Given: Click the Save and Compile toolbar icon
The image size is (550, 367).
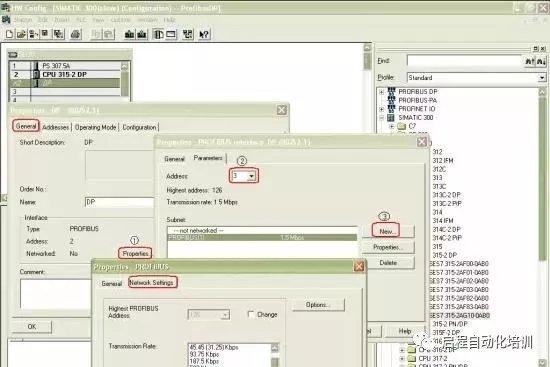Looking at the screenshot, I should pyautogui.click(x=58, y=34).
